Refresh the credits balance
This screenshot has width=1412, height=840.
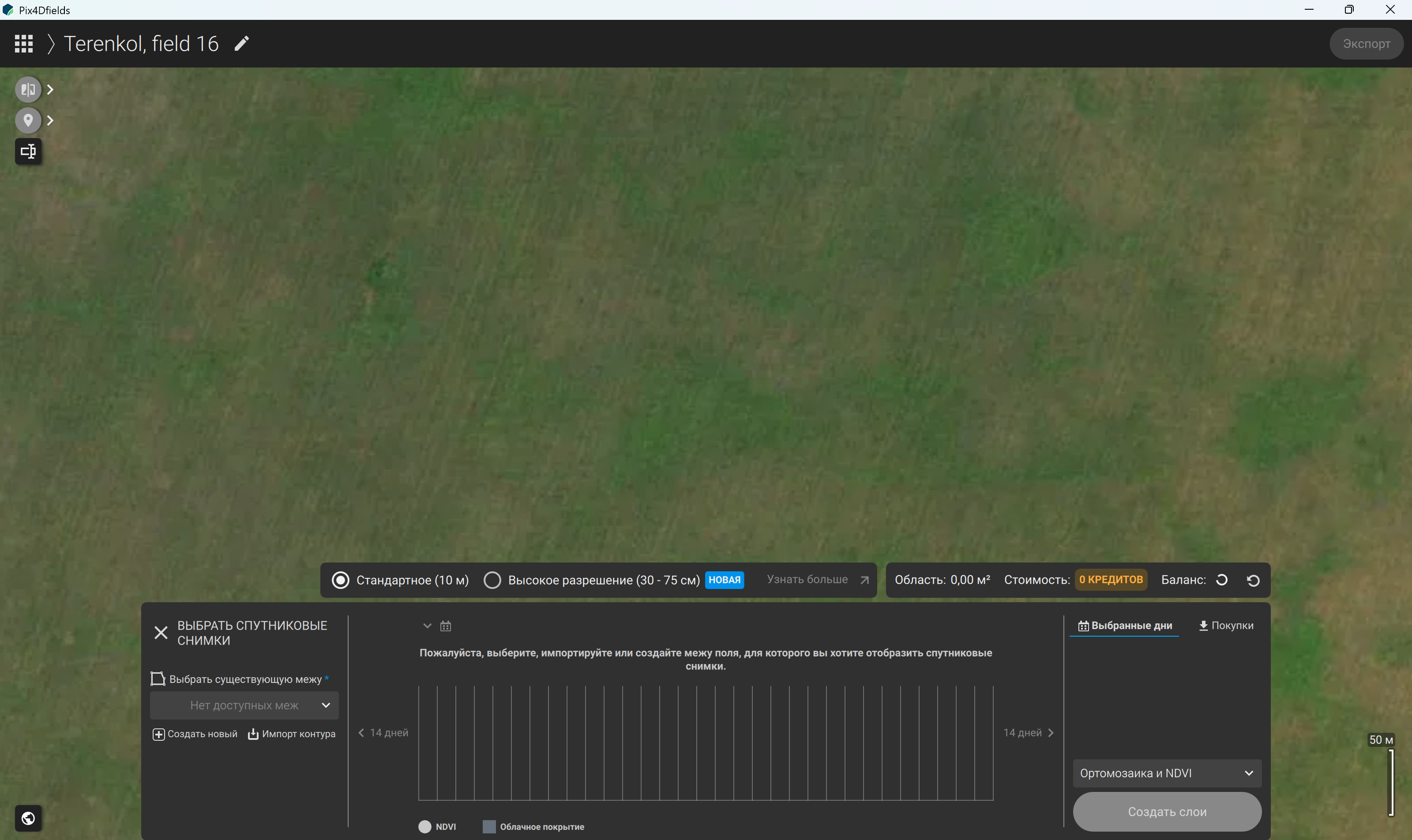[1253, 580]
